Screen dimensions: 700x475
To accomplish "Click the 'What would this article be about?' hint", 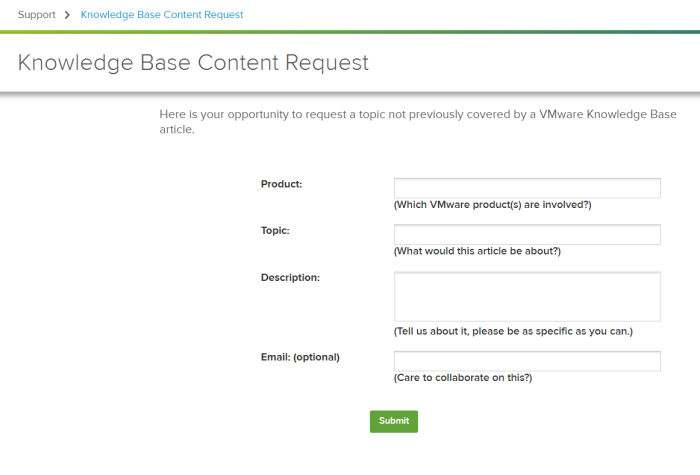I will (477, 251).
